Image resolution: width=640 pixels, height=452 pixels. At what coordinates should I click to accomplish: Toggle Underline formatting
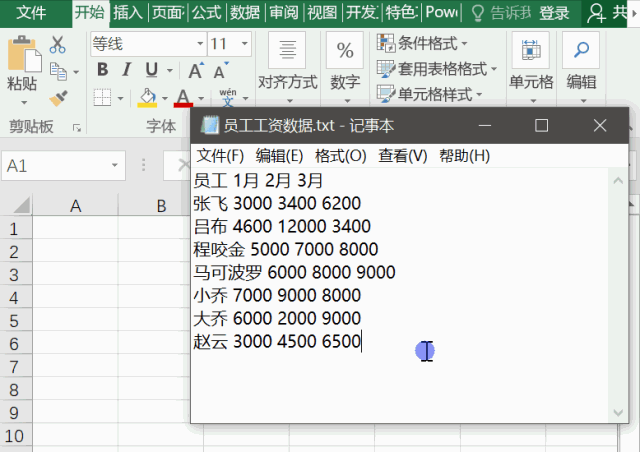[151, 70]
